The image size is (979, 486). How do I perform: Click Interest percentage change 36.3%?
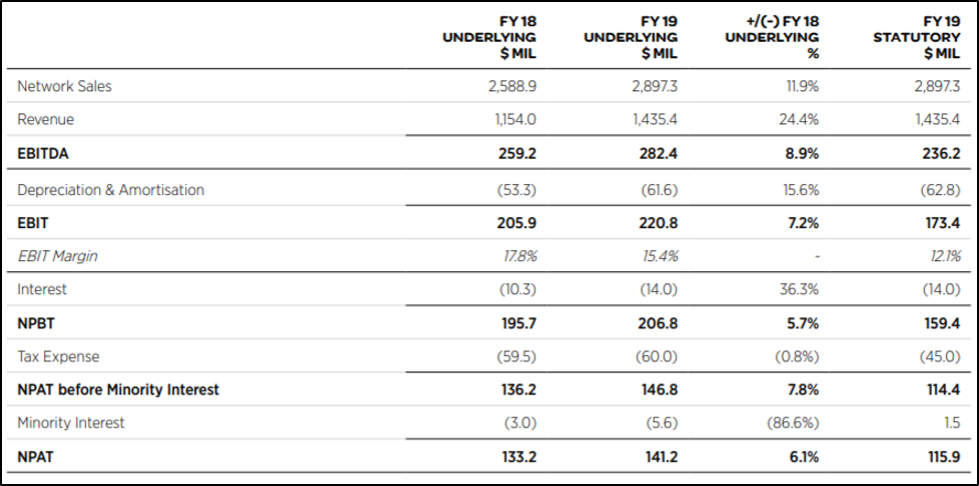(x=799, y=289)
